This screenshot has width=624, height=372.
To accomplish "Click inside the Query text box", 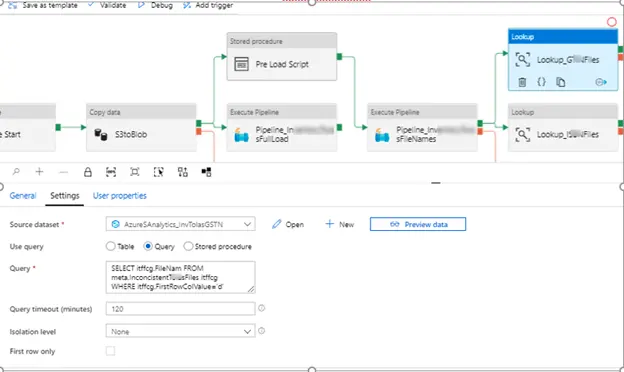I will click(180, 277).
